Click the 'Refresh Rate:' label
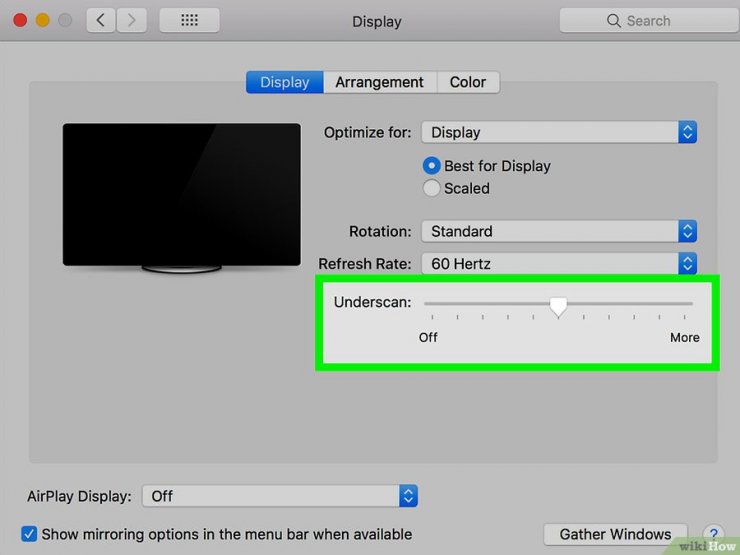 (364, 264)
